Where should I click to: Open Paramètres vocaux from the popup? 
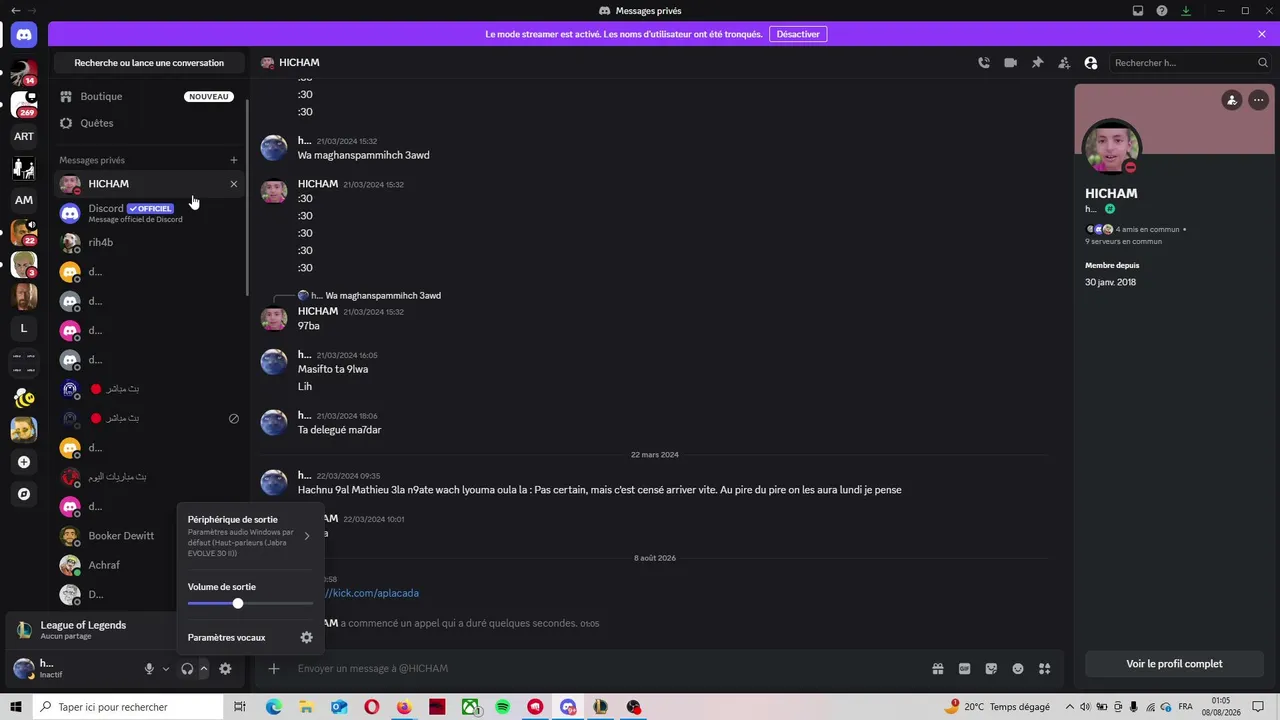click(x=250, y=638)
